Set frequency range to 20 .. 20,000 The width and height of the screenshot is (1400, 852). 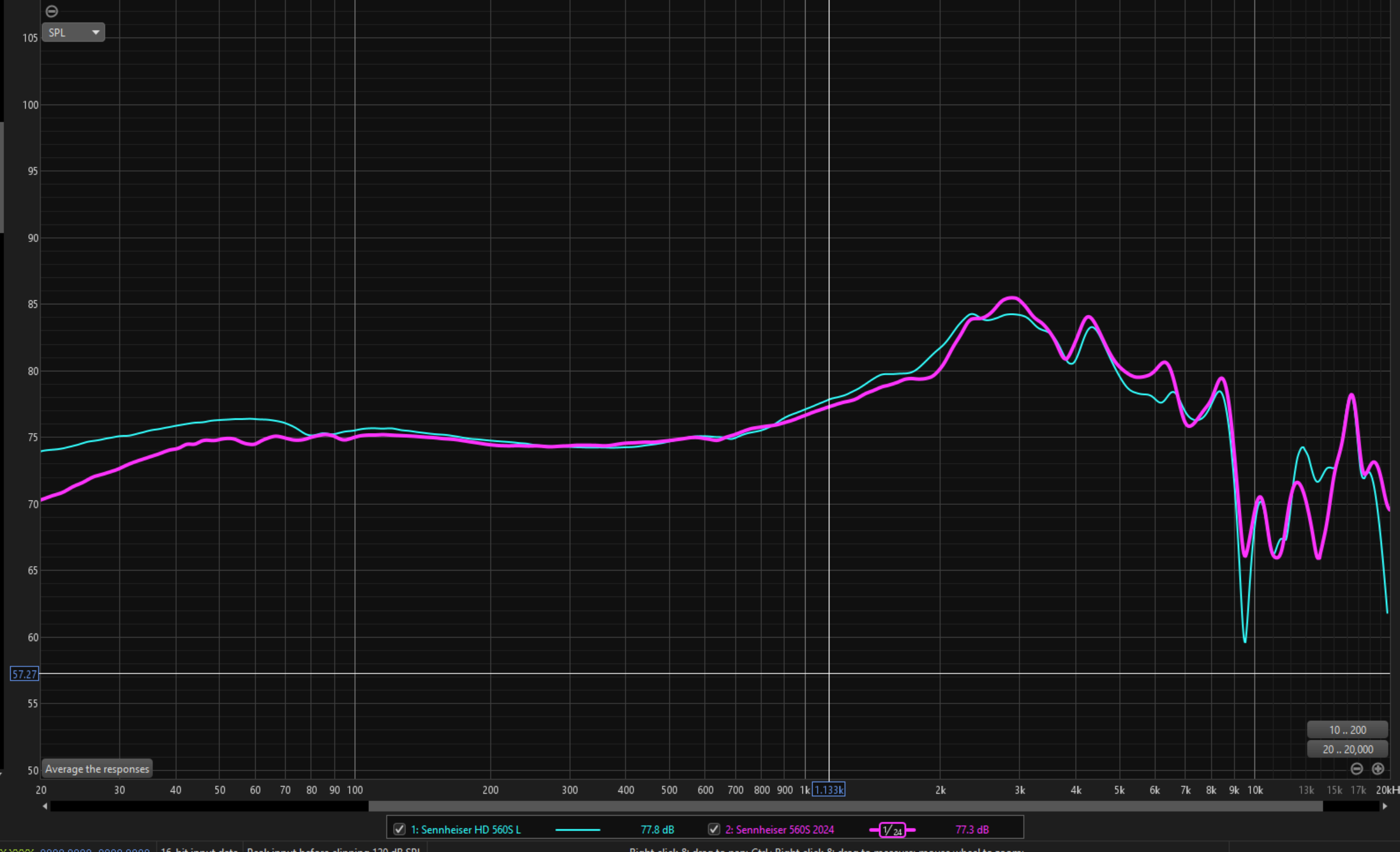pyautogui.click(x=1347, y=749)
